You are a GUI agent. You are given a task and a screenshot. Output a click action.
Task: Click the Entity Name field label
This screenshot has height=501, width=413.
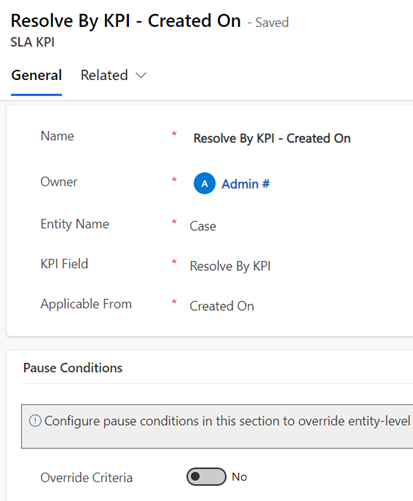point(75,224)
